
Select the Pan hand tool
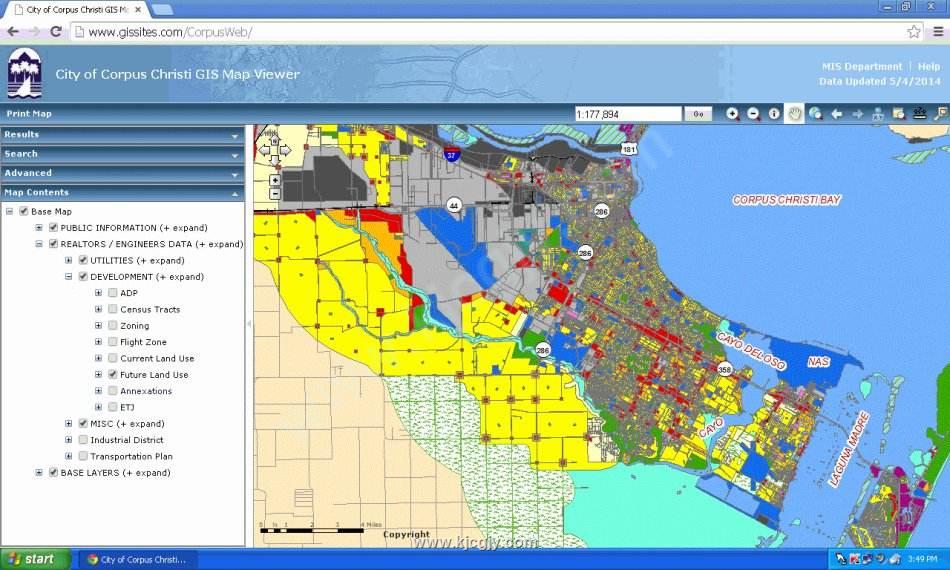click(795, 114)
